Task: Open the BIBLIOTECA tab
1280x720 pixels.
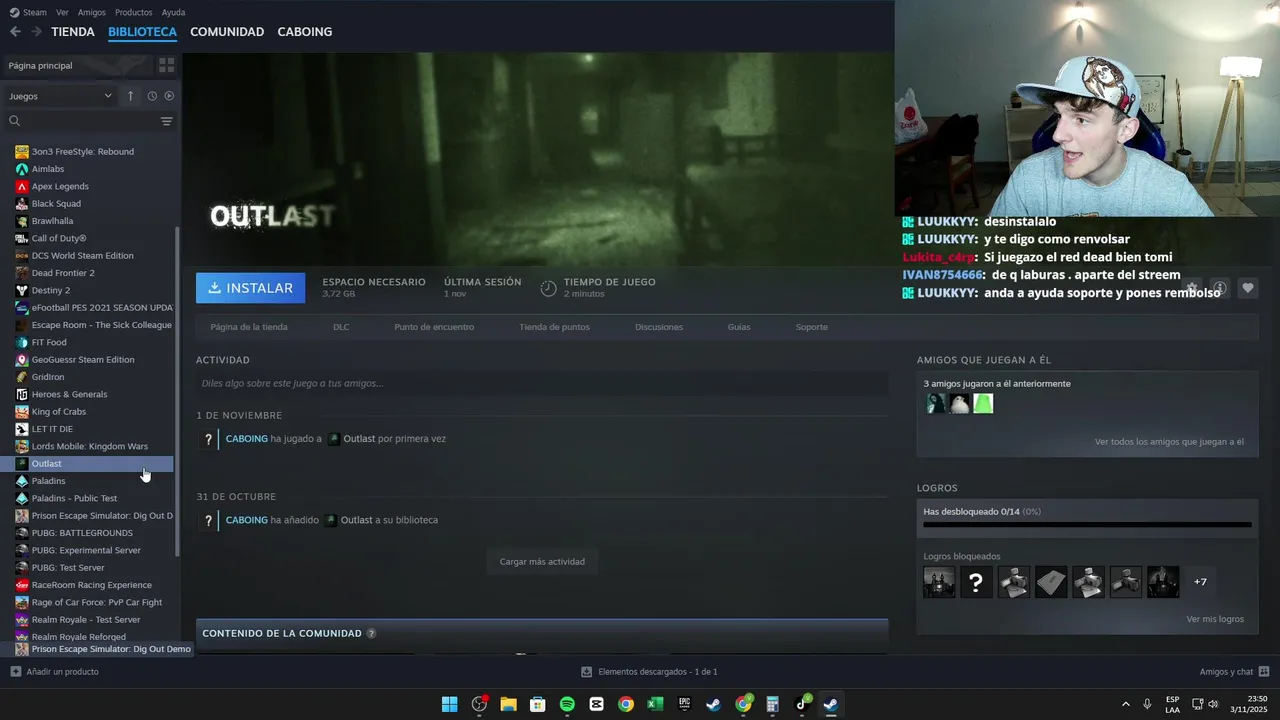Action: click(x=142, y=32)
